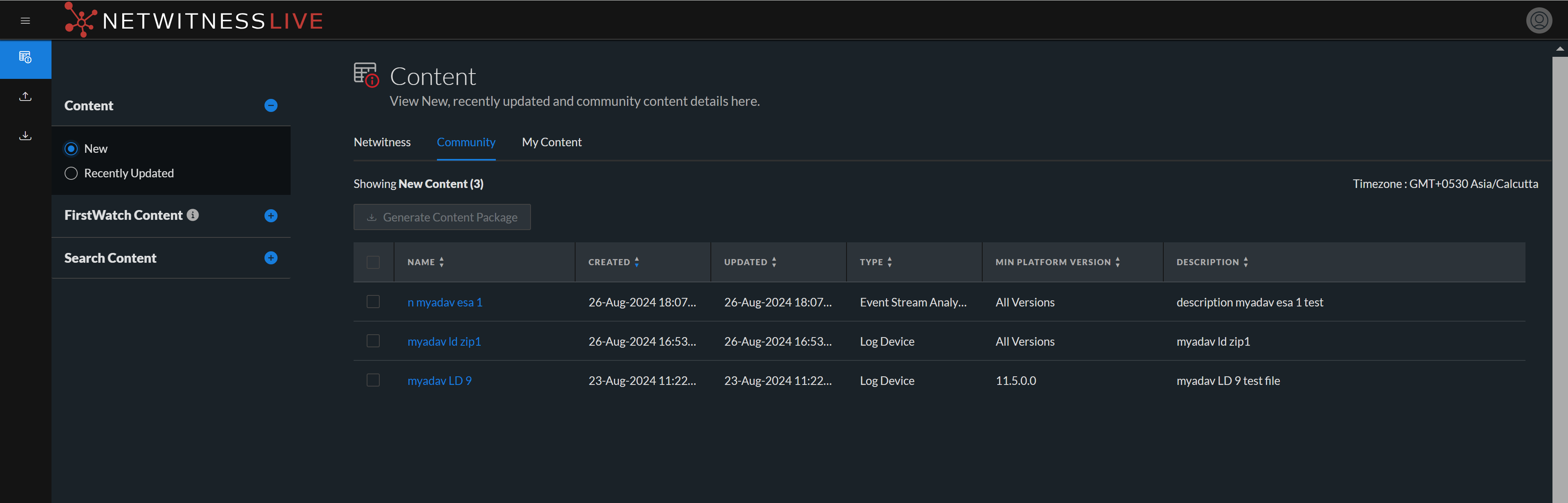The width and height of the screenshot is (1568, 503).
Task: Click FirstWatch Content info icon
Action: coord(193,215)
